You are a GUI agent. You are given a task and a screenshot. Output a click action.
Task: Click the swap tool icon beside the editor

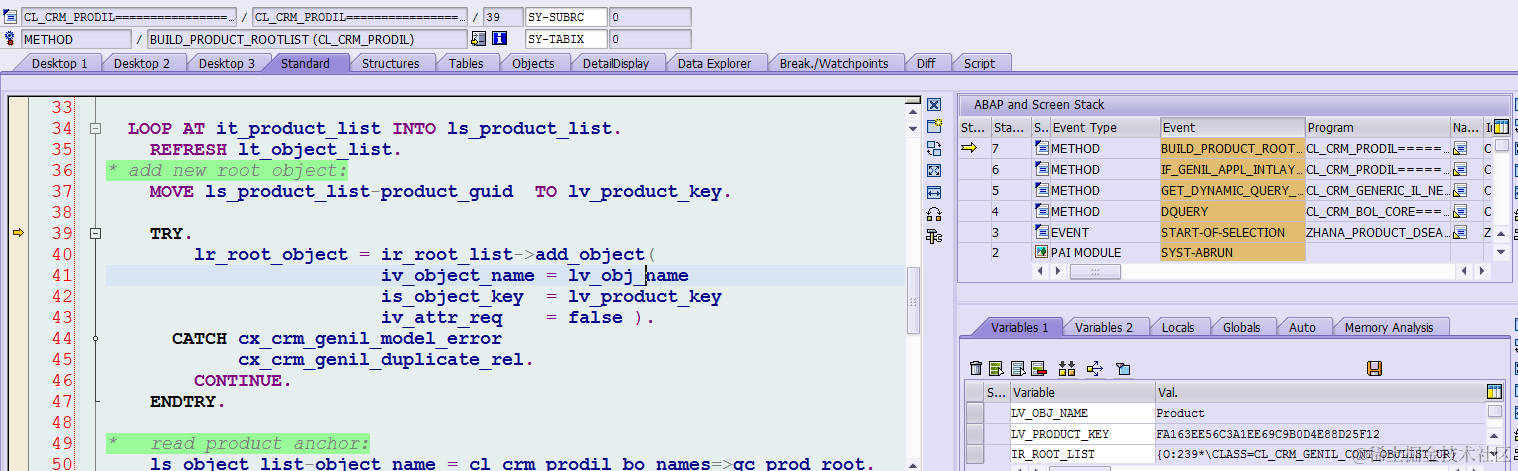pyautogui.click(x=934, y=148)
